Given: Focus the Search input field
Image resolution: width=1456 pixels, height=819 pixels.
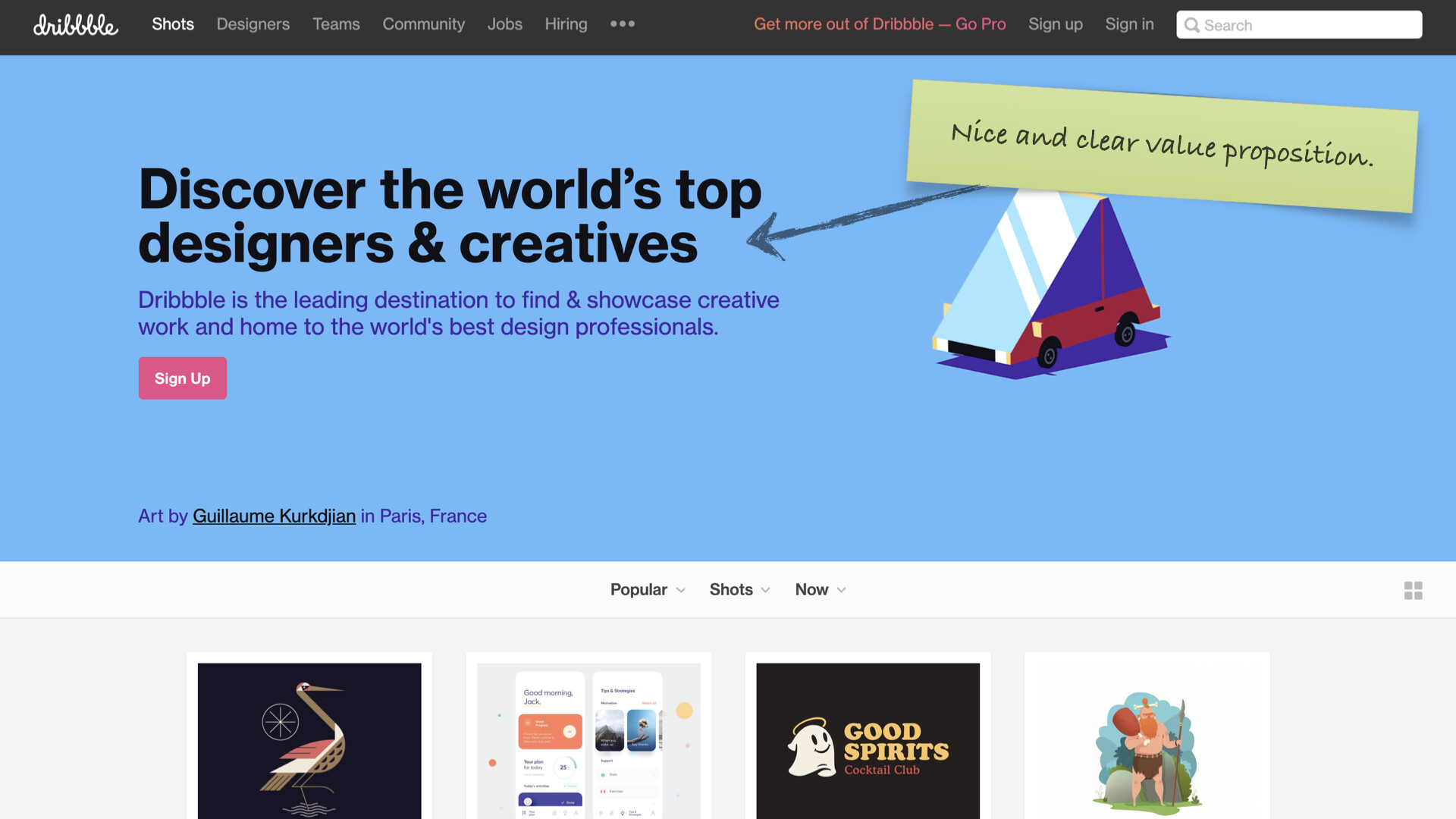Looking at the screenshot, I should (1299, 24).
